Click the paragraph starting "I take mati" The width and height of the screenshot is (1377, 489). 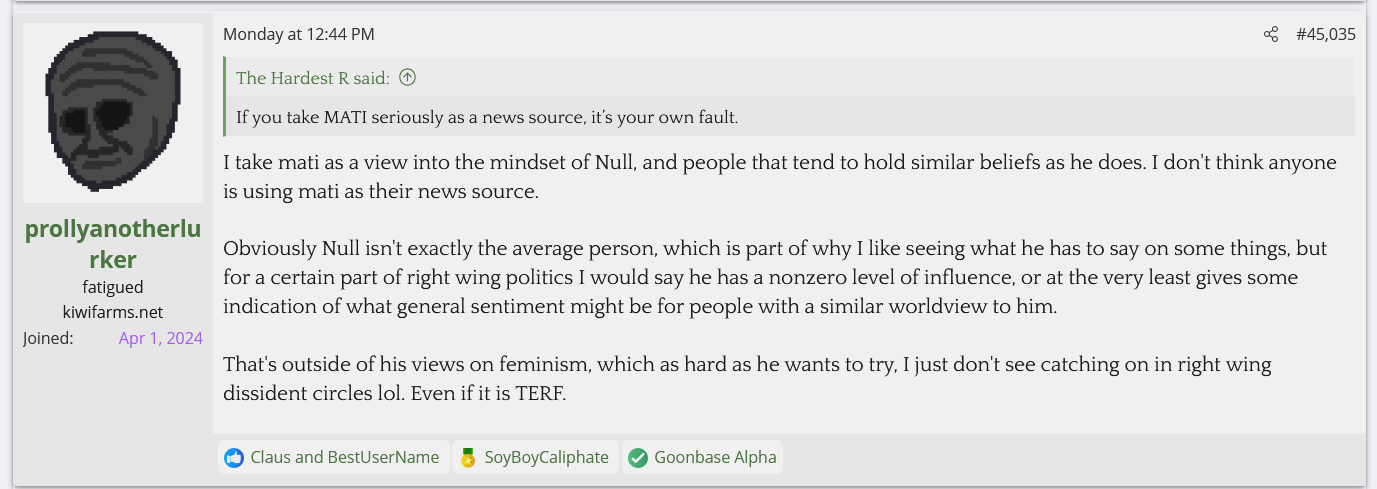click(x=779, y=176)
